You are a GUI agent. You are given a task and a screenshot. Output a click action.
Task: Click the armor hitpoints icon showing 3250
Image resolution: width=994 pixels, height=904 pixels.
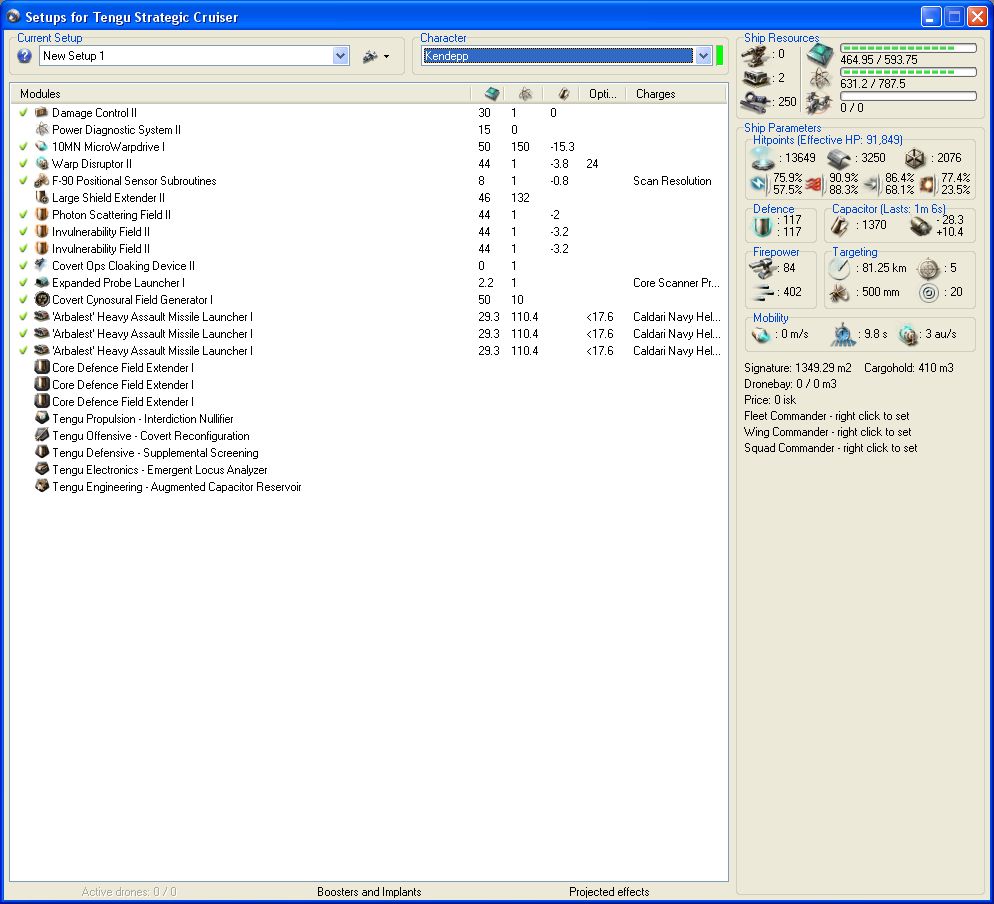pyautogui.click(x=839, y=158)
